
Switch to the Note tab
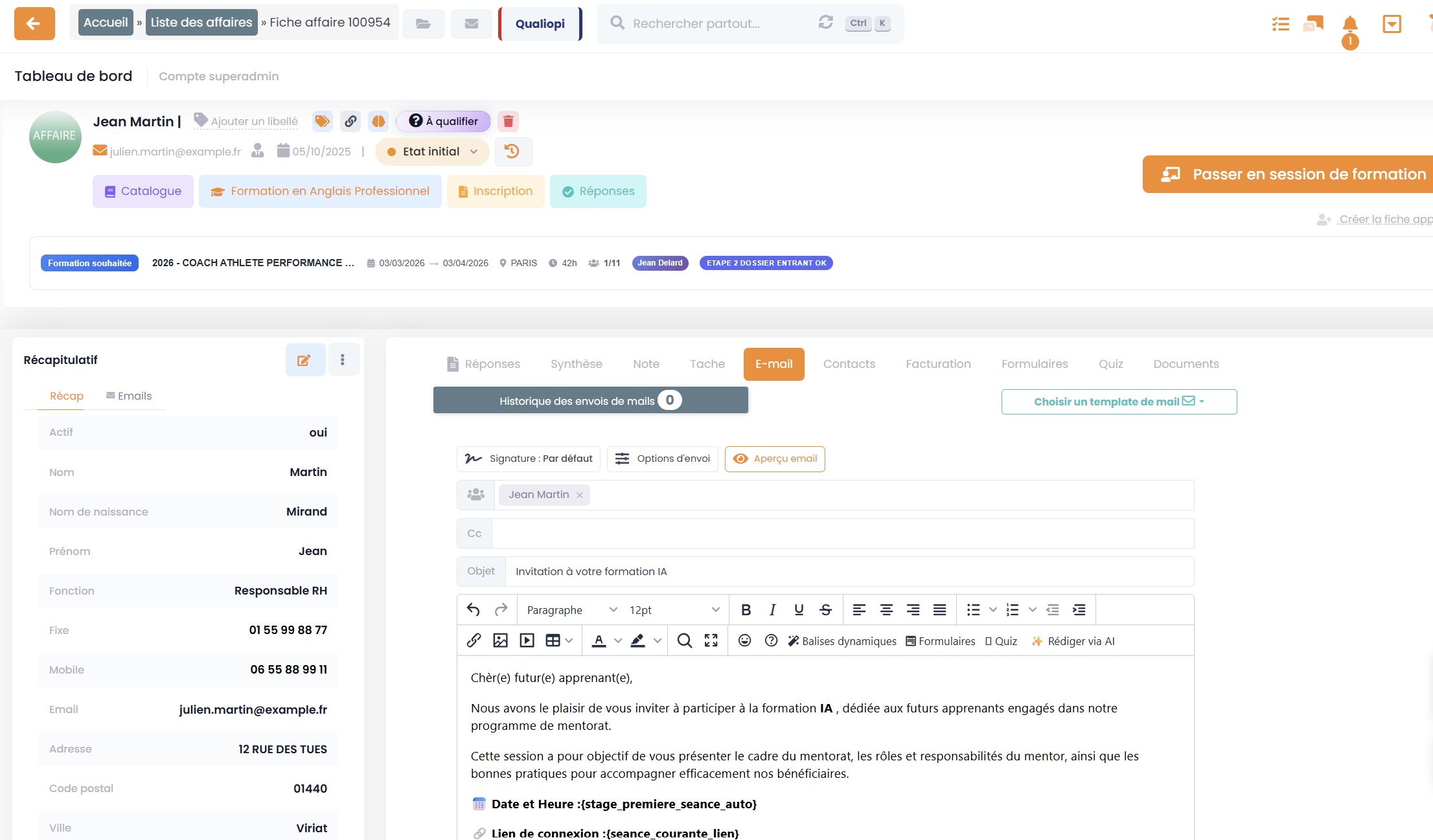click(x=646, y=365)
